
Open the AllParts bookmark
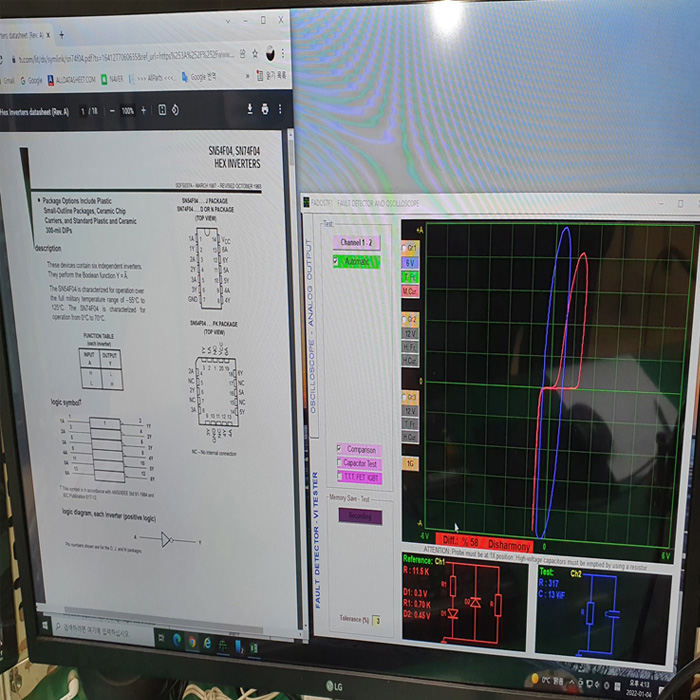152,78
